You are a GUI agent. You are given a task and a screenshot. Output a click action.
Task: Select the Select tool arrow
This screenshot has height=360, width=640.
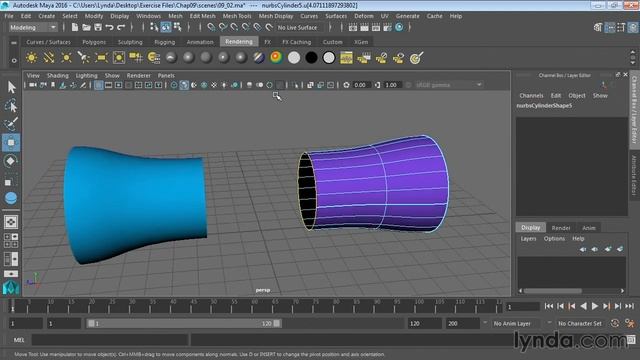(11, 87)
